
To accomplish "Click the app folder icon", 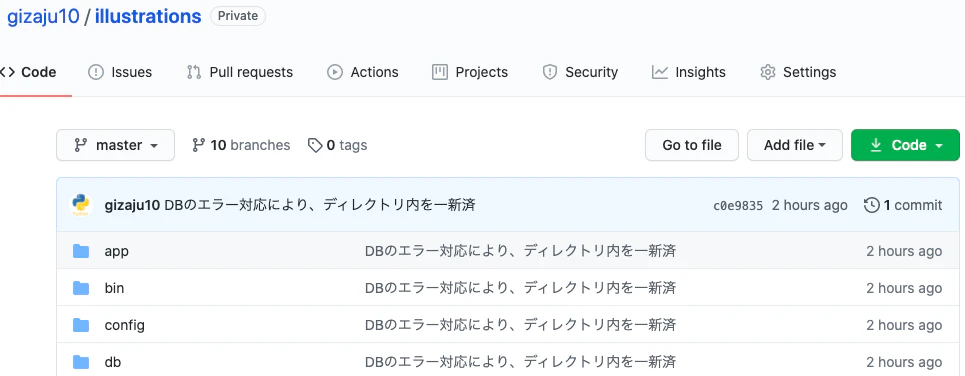I will point(81,251).
